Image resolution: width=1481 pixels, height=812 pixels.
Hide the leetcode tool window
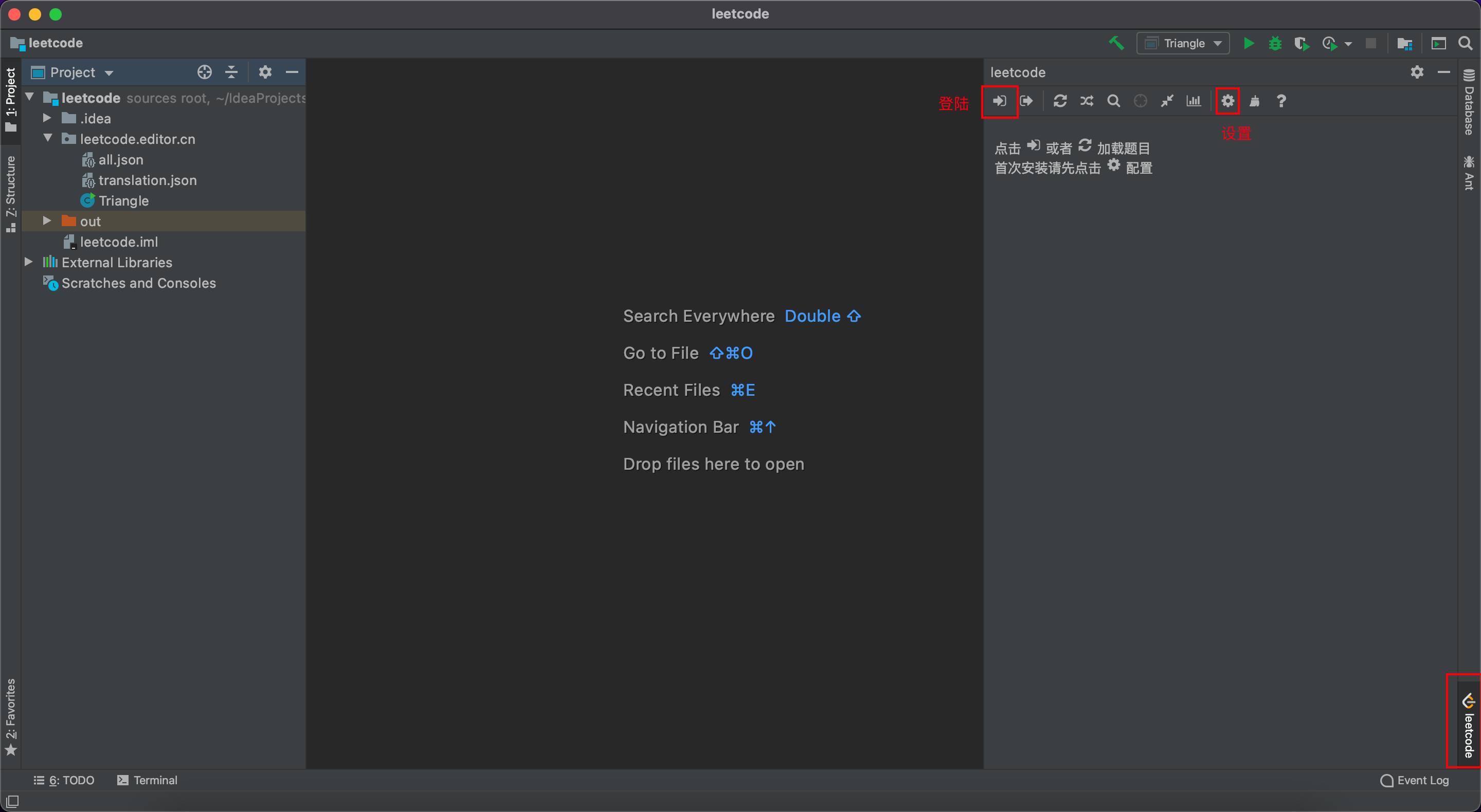(1443, 72)
